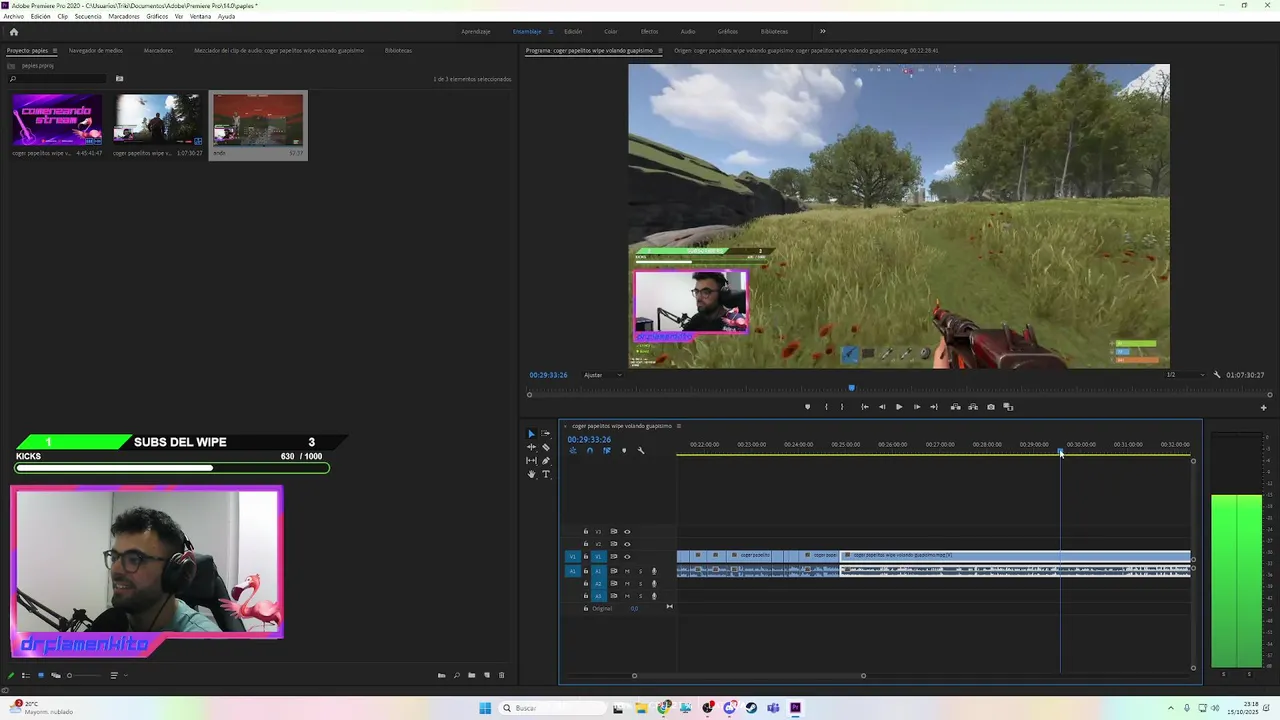The image size is (1280, 720).
Task: Click New Bin folder icon in Project panel
Action: tap(472, 675)
